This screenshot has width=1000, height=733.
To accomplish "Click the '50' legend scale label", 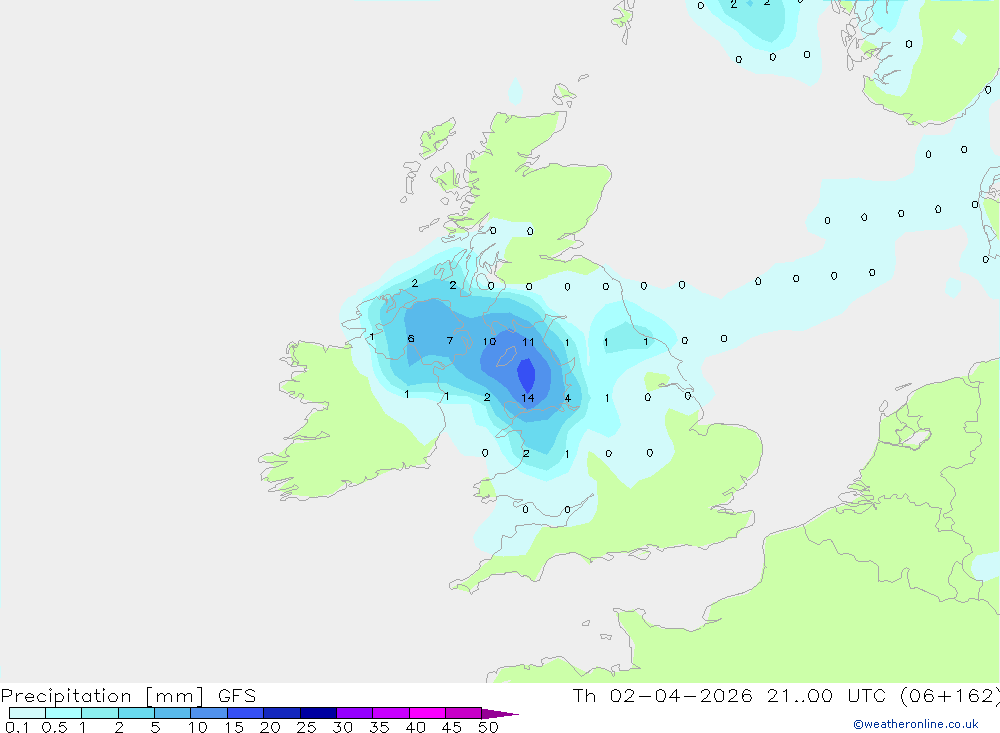I will point(489,727).
